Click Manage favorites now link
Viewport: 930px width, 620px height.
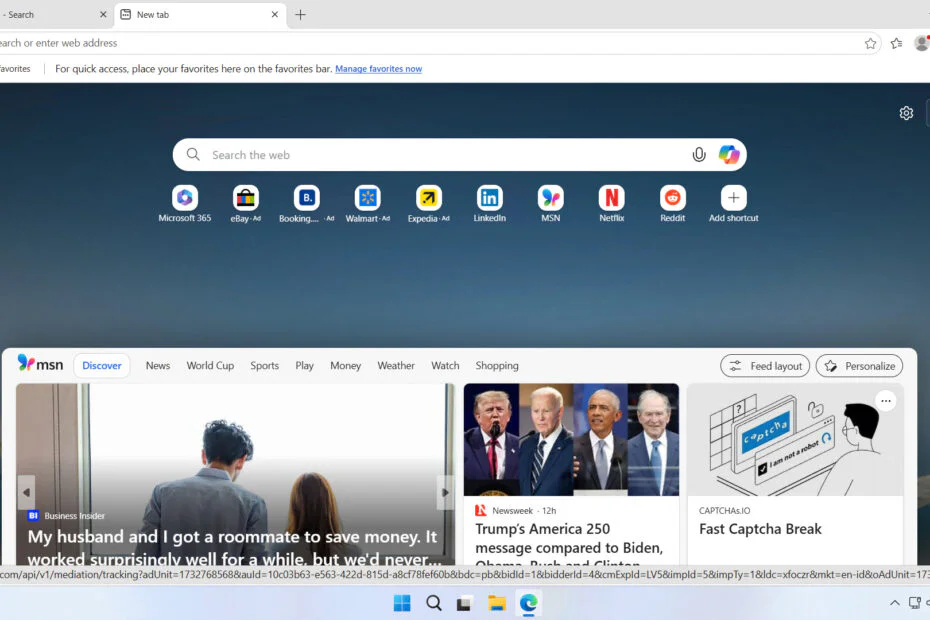(x=378, y=69)
